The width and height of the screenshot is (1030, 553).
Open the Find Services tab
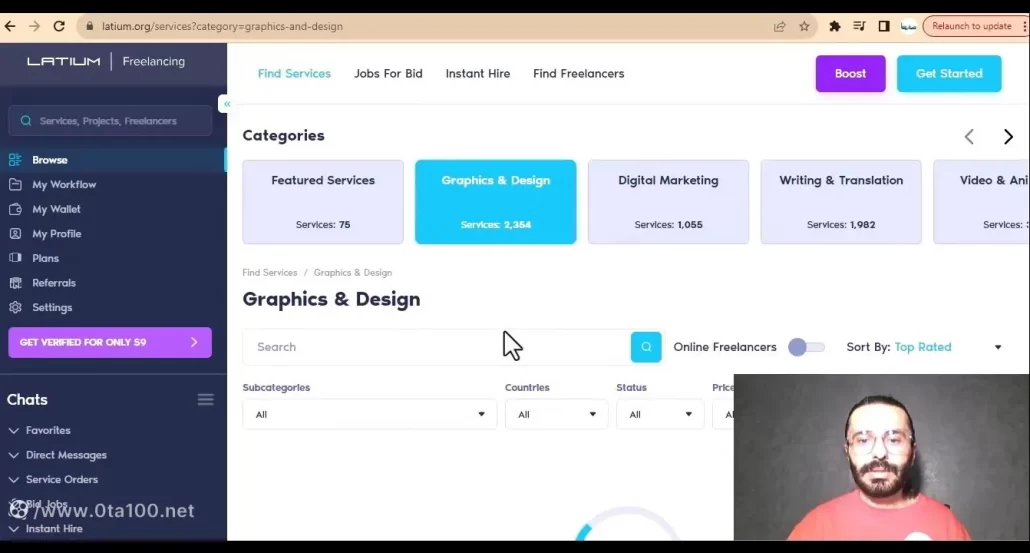coord(294,74)
